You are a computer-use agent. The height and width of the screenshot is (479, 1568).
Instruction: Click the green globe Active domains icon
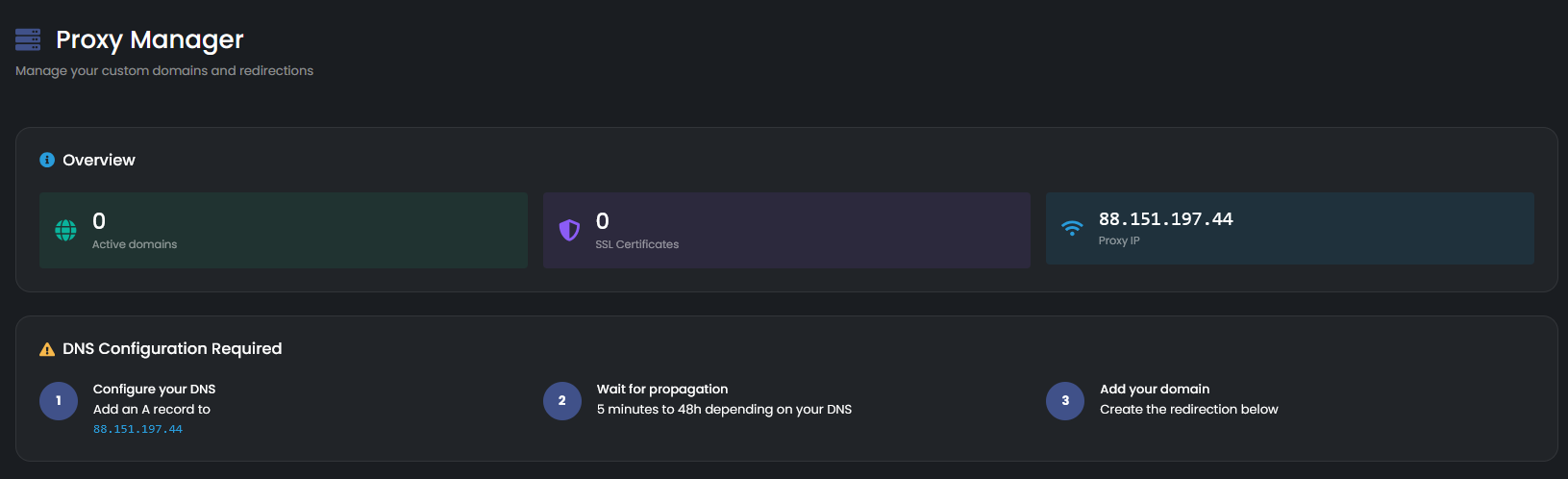coord(65,230)
